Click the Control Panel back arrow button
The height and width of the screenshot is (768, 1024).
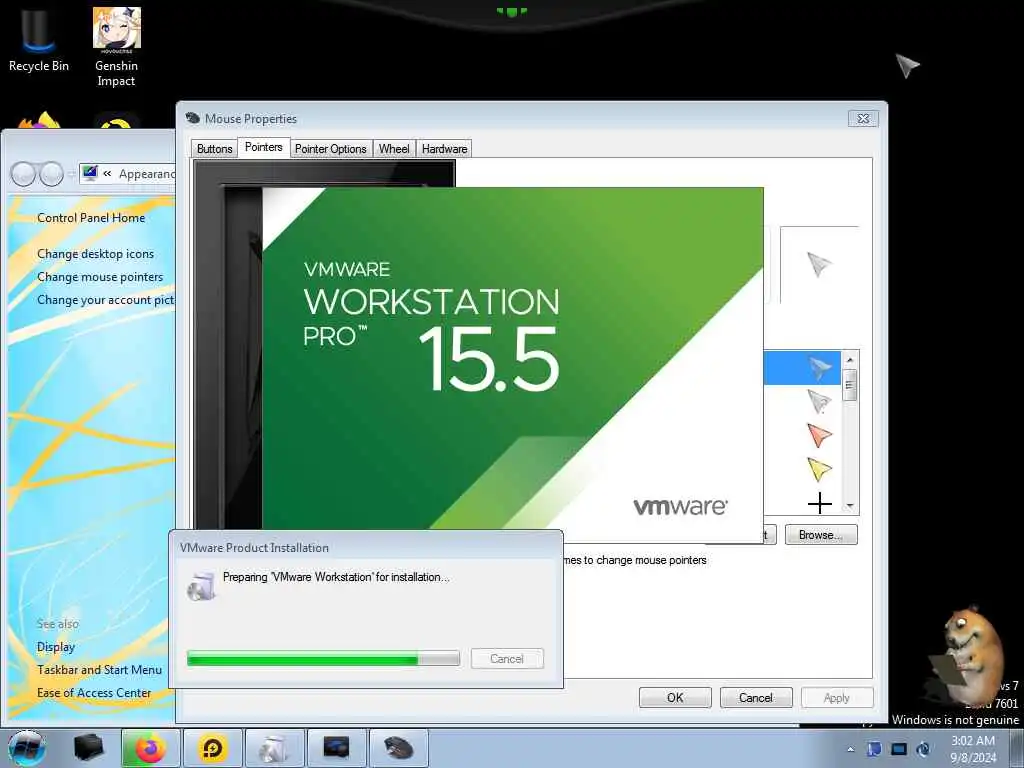(x=23, y=174)
